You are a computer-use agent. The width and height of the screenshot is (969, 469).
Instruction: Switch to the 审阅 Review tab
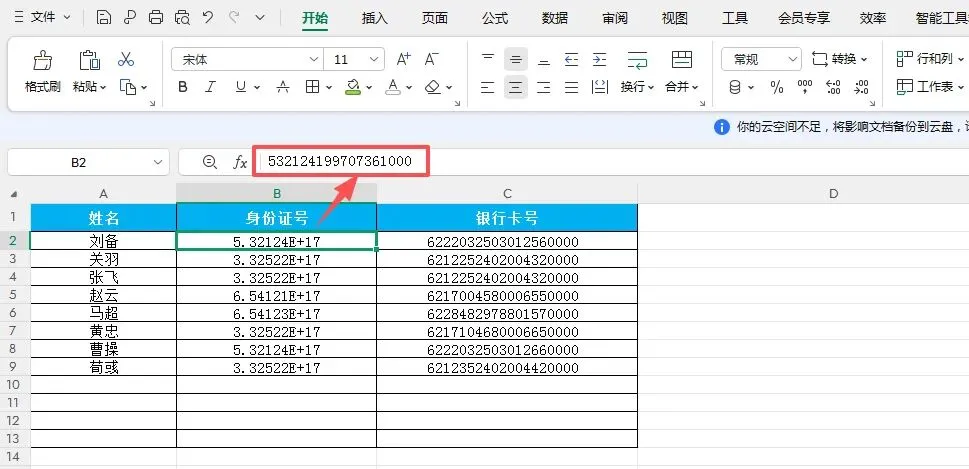coord(615,18)
